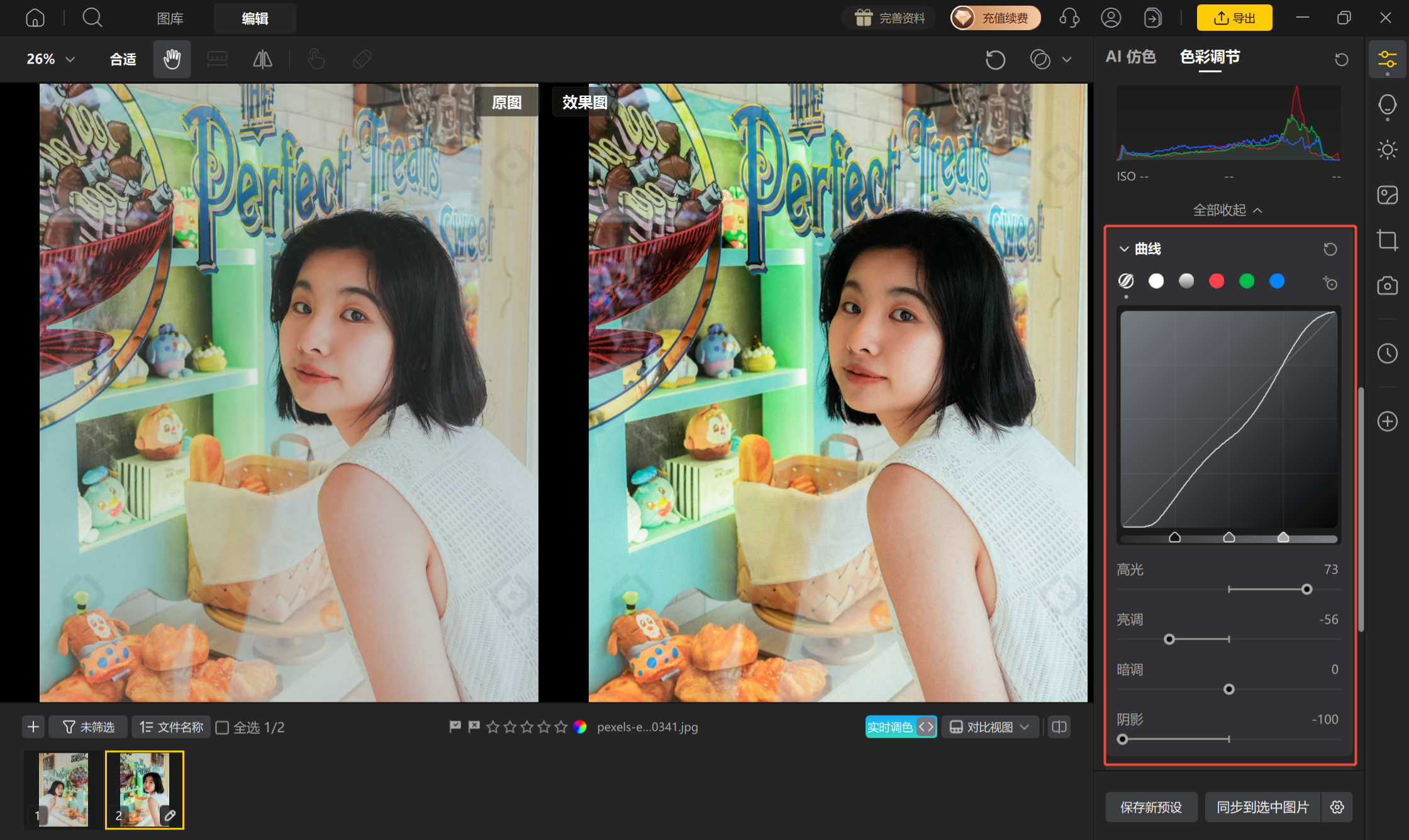Select the blue curve channel
The image size is (1409, 840).
1277,281
